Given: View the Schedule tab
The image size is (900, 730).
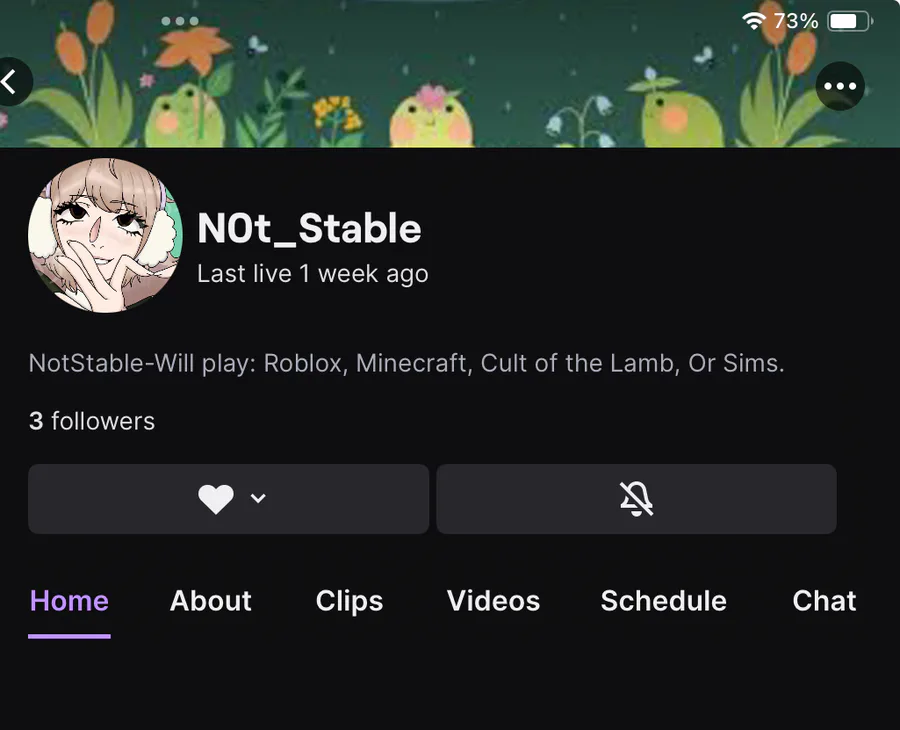Looking at the screenshot, I should click(663, 601).
